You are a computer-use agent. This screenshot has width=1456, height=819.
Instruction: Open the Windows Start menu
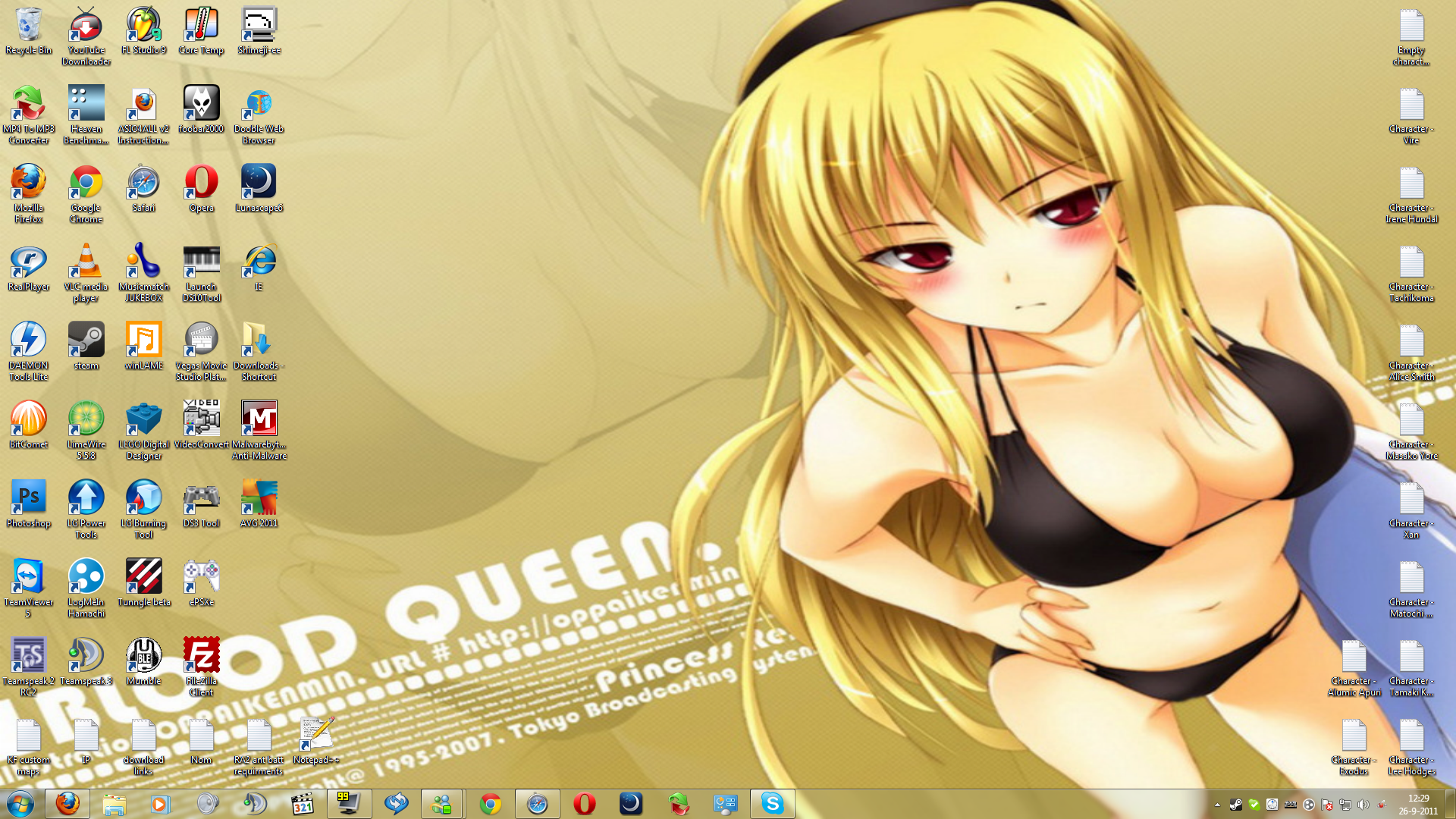click(20, 803)
